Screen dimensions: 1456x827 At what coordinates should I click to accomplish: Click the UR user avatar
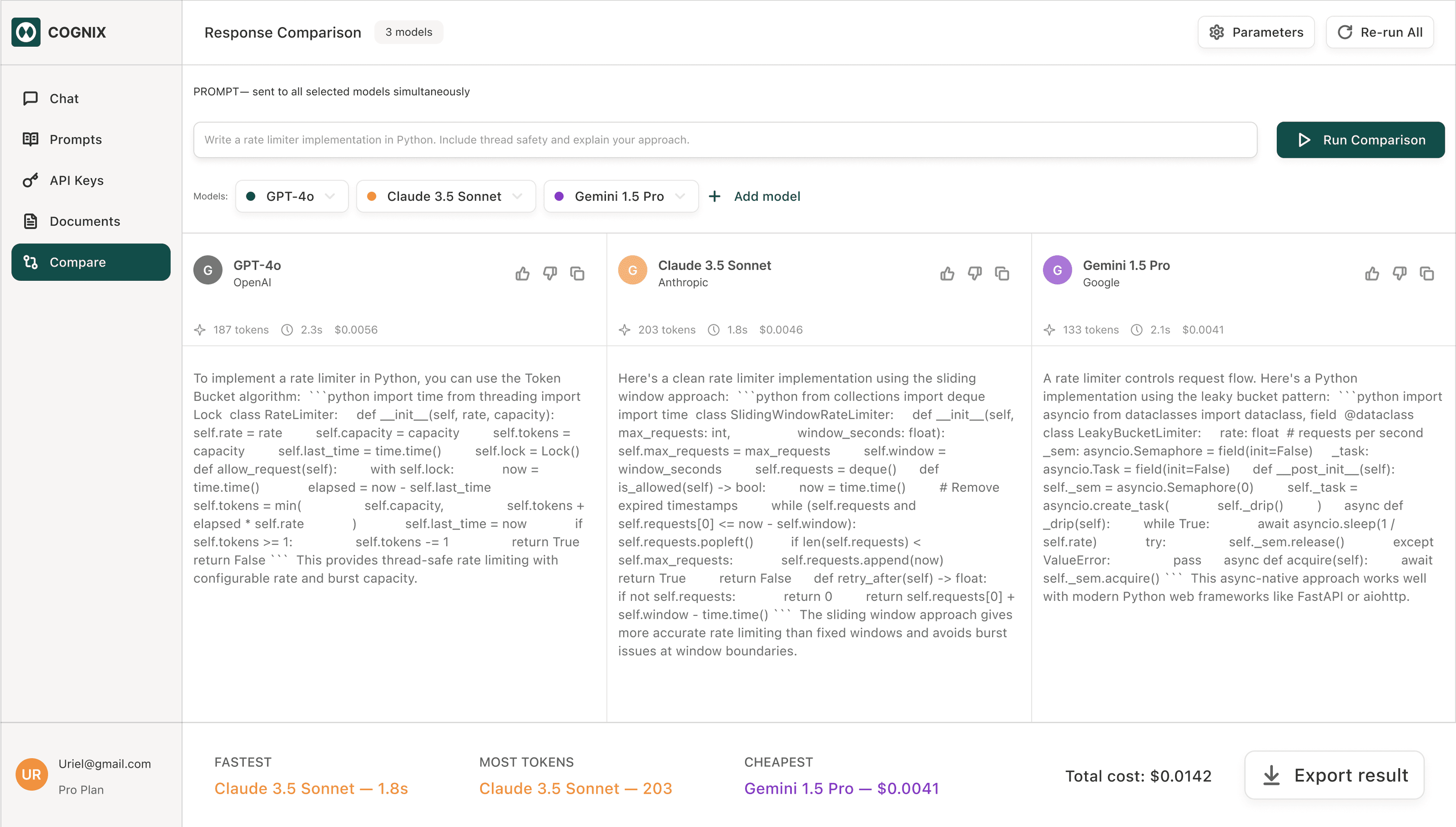(31, 775)
